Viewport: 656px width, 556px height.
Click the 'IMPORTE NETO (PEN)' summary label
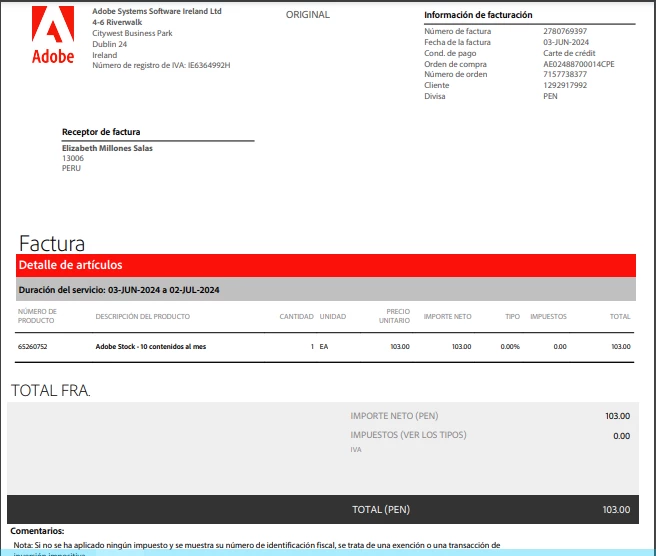394,416
